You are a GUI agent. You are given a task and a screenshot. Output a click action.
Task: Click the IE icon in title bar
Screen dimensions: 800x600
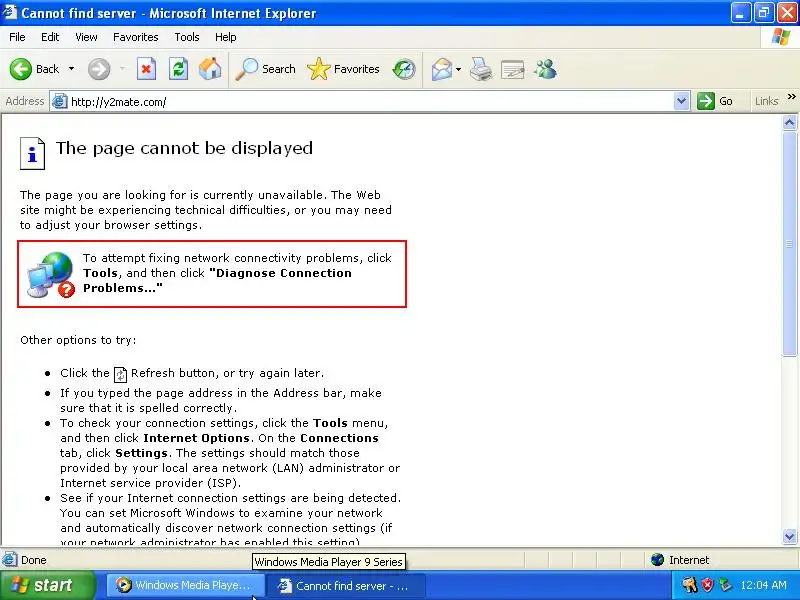[x=9, y=12]
